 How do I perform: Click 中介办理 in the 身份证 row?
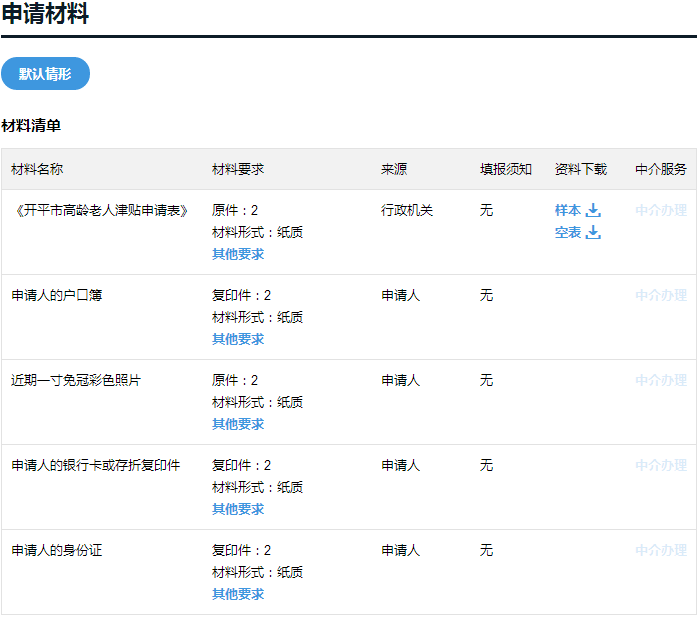coord(661,550)
